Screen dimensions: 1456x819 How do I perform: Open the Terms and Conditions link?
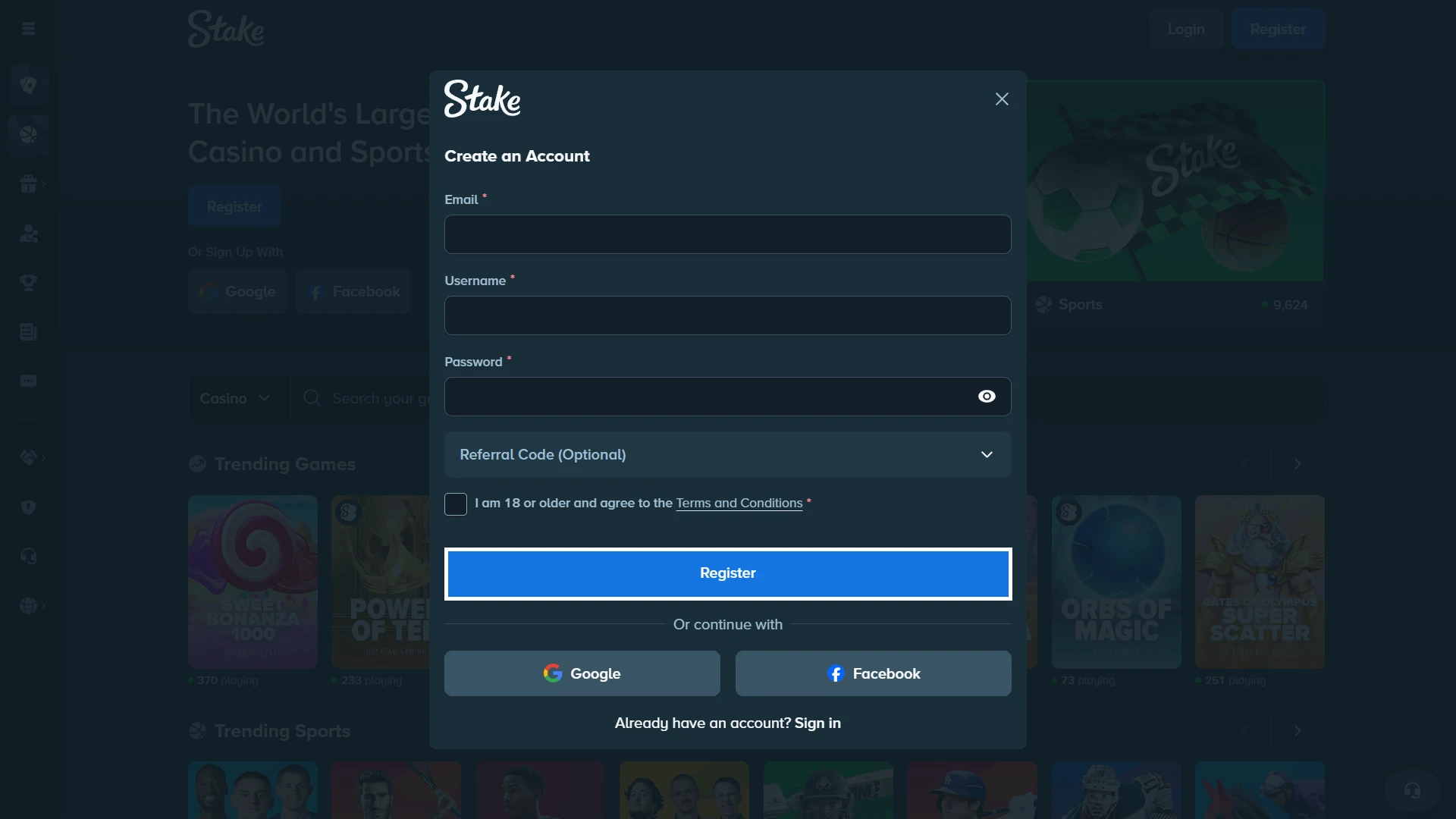(739, 503)
